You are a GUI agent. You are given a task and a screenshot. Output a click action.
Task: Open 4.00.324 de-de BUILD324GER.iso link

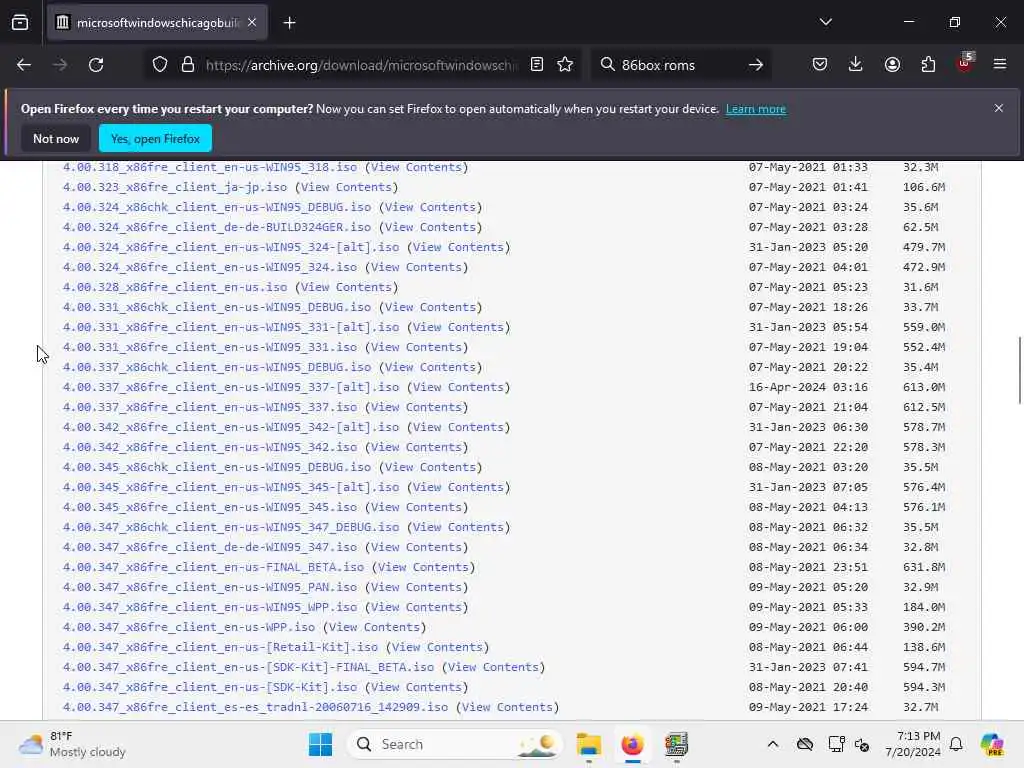[x=217, y=227]
